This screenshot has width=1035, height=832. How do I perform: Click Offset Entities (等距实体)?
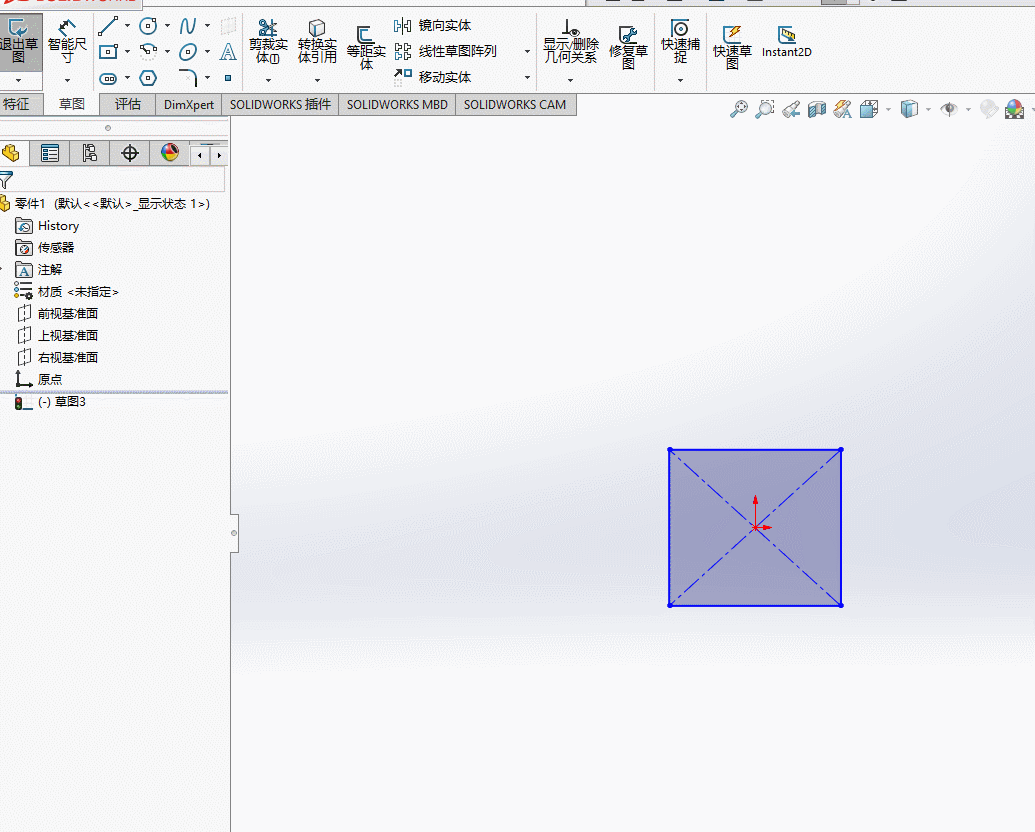[366, 46]
